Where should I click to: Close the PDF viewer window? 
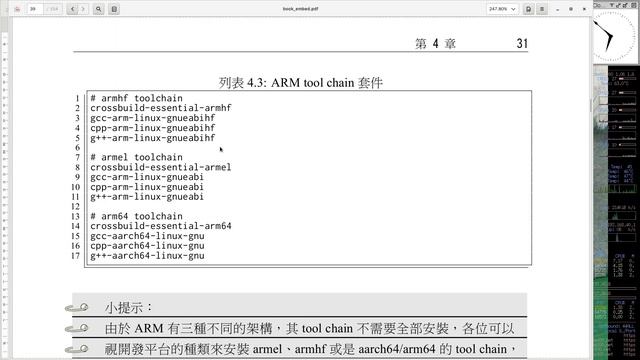coord(584,9)
